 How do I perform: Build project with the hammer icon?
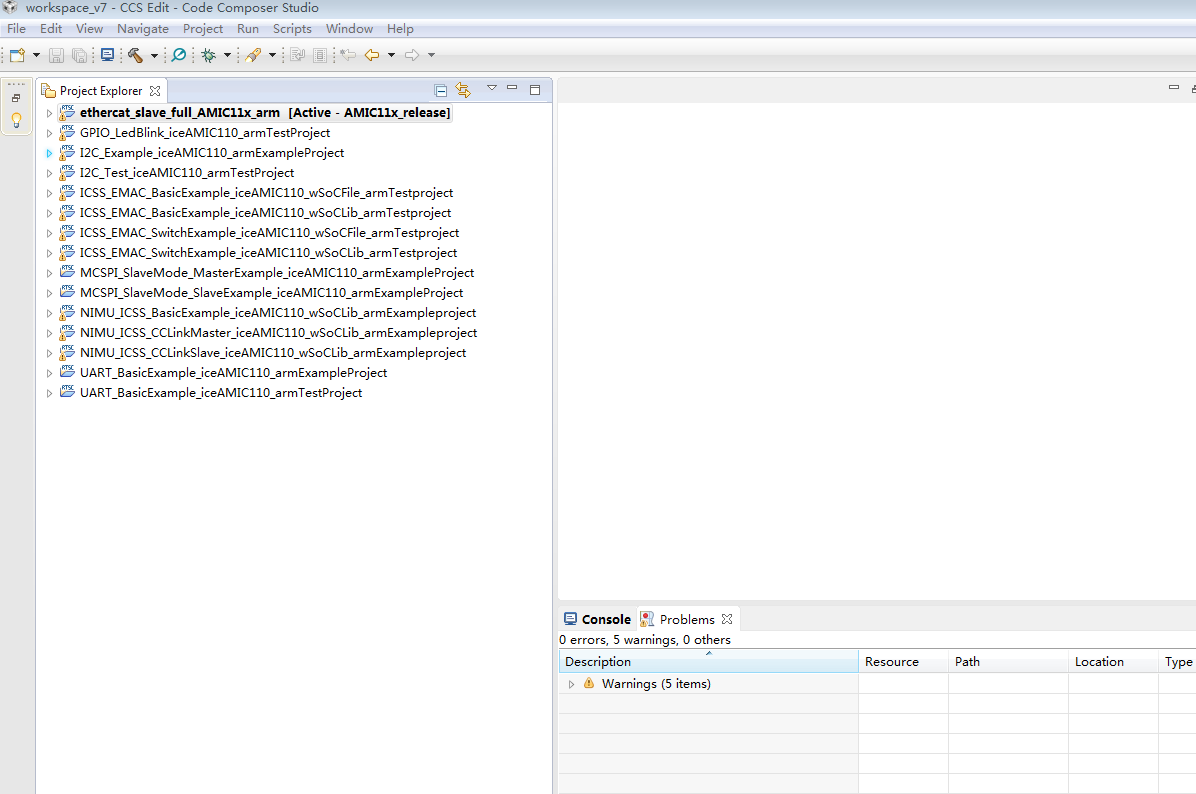(135, 55)
